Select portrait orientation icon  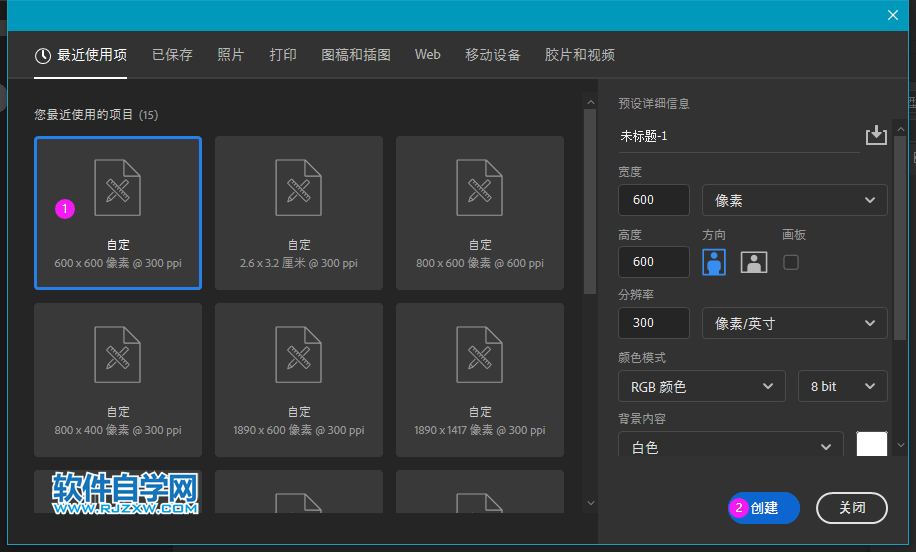tap(714, 262)
